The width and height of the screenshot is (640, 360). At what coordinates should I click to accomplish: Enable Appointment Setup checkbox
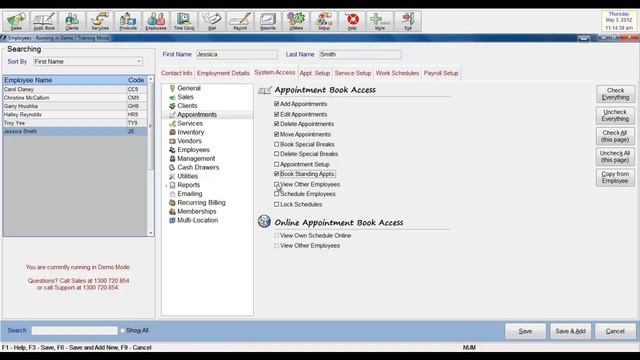(x=277, y=164)
